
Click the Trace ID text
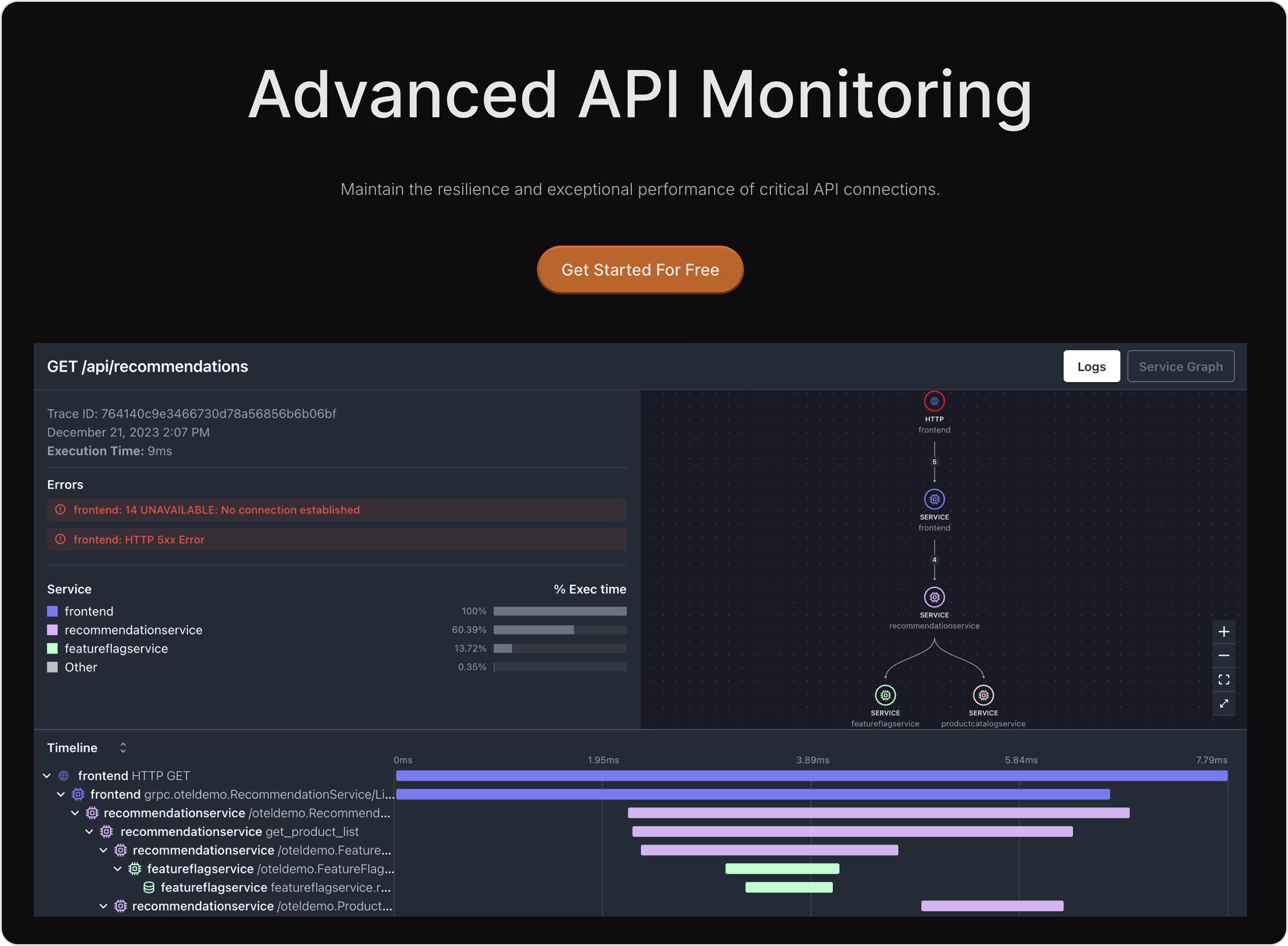191,414
